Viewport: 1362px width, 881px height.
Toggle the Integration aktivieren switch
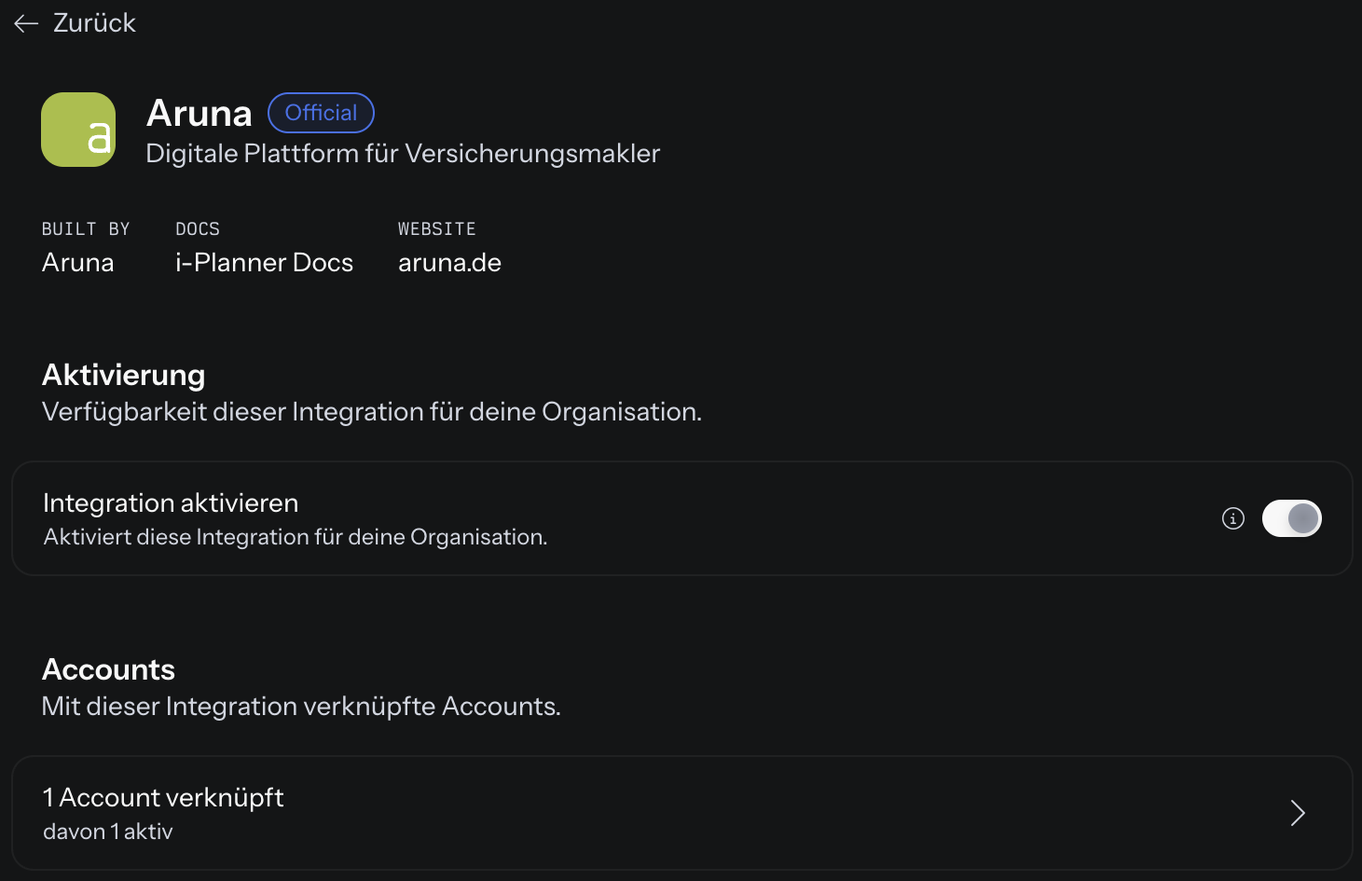(1291, 518)
